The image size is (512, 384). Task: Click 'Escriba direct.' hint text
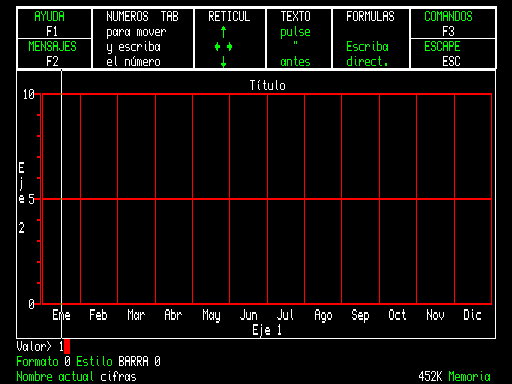click(x=367, y=54)
